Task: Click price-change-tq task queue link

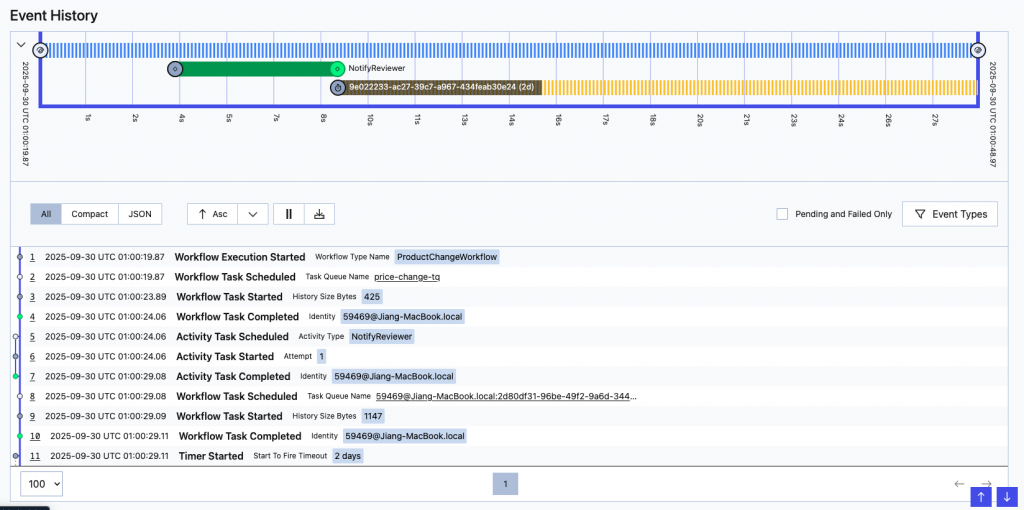Action: click(x=407, y=277)
